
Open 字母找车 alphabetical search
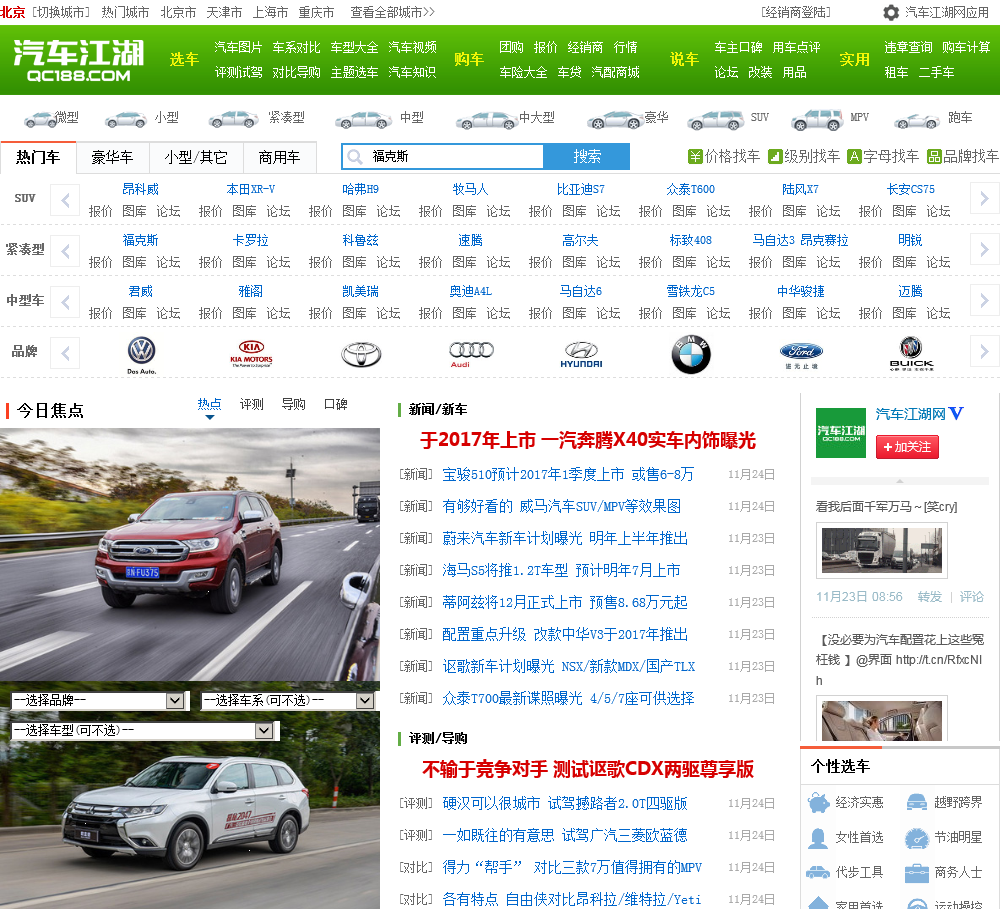click(x=883, y=156)
